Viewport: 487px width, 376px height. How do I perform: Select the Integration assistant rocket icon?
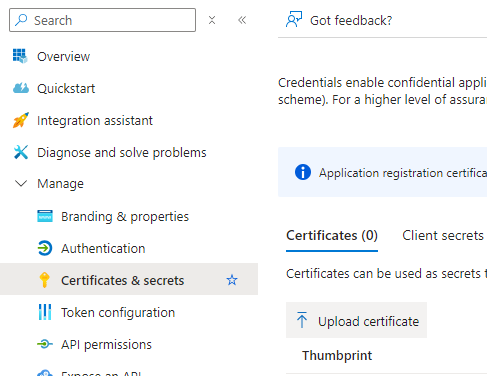click(x=21, y=120)
